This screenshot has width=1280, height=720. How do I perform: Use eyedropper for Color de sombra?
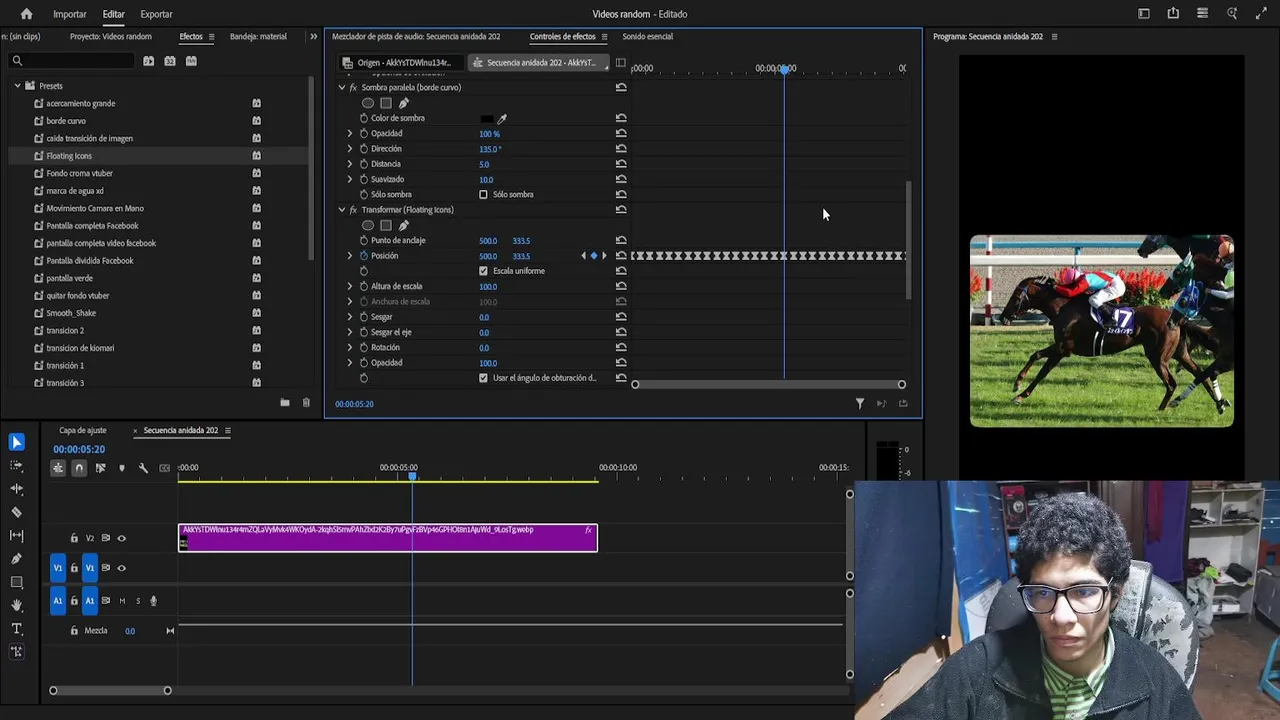click(x=502, y=118)
